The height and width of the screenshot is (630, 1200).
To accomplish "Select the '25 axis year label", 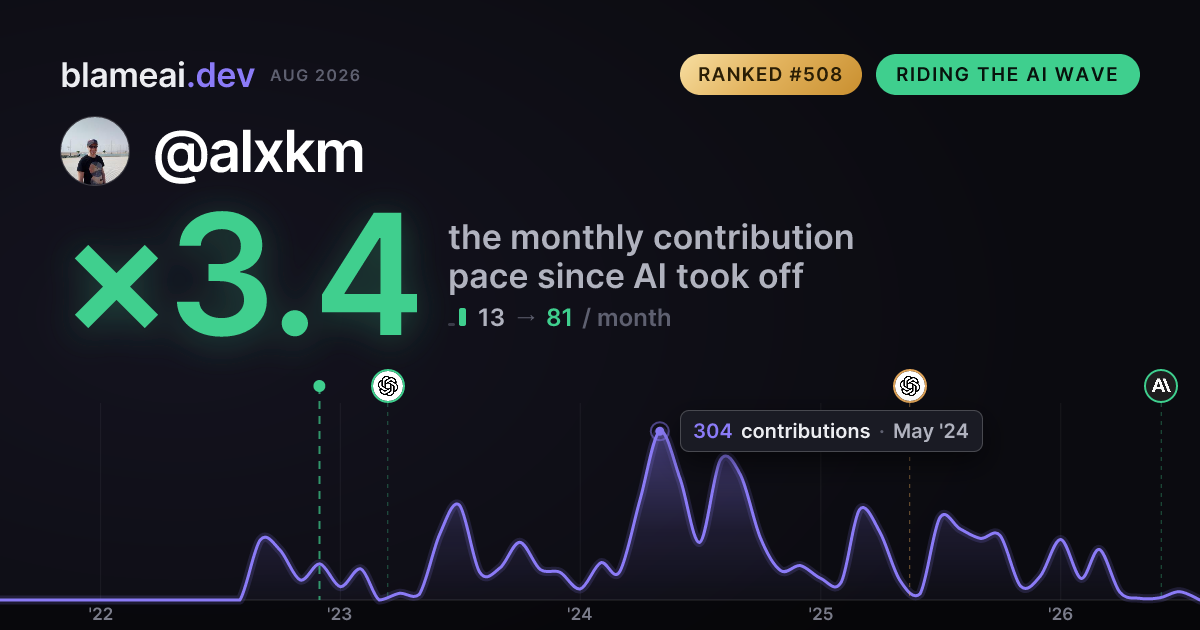I will coord(820,613).
